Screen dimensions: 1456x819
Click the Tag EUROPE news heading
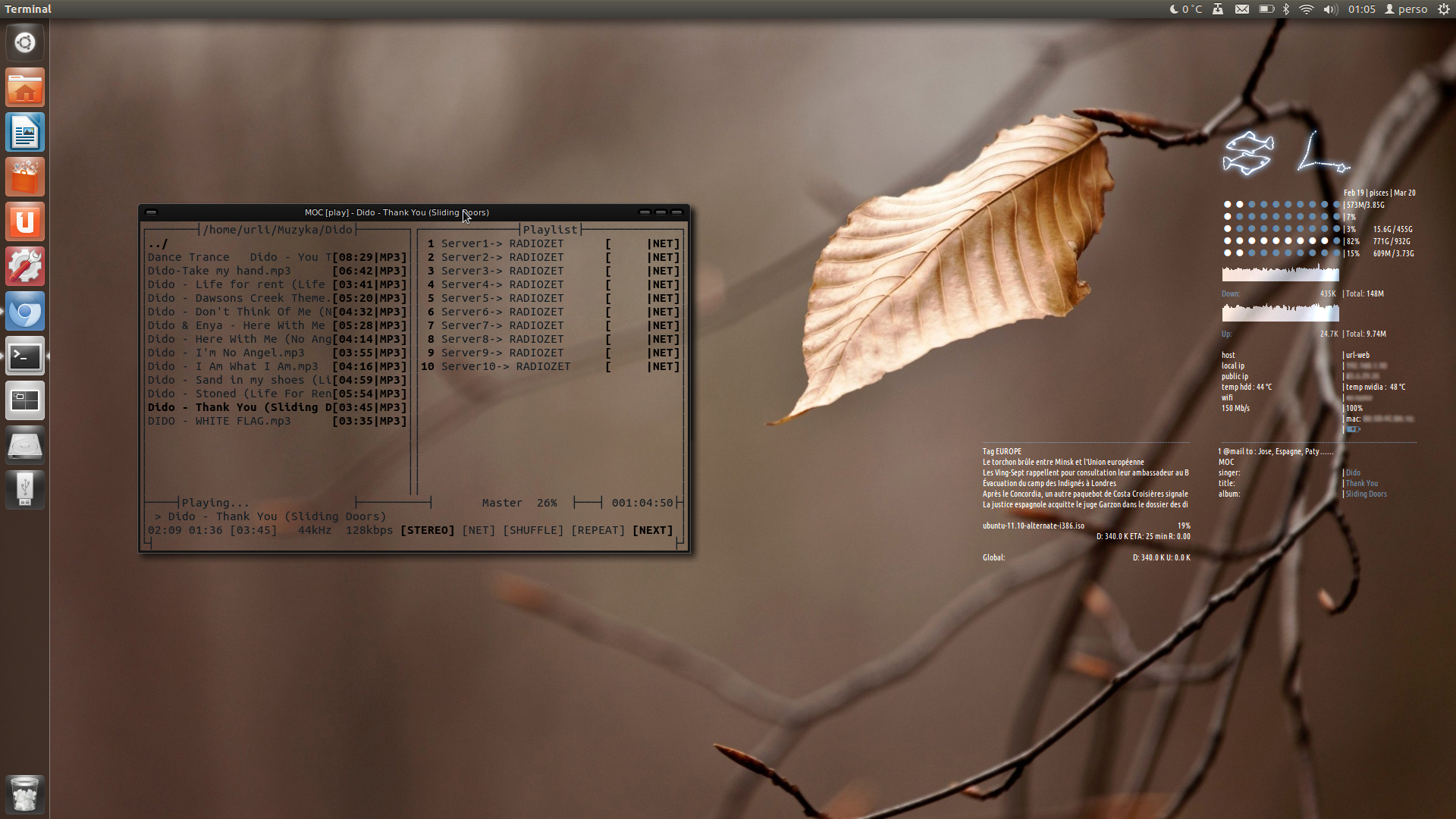click(x=1002, y=451)
